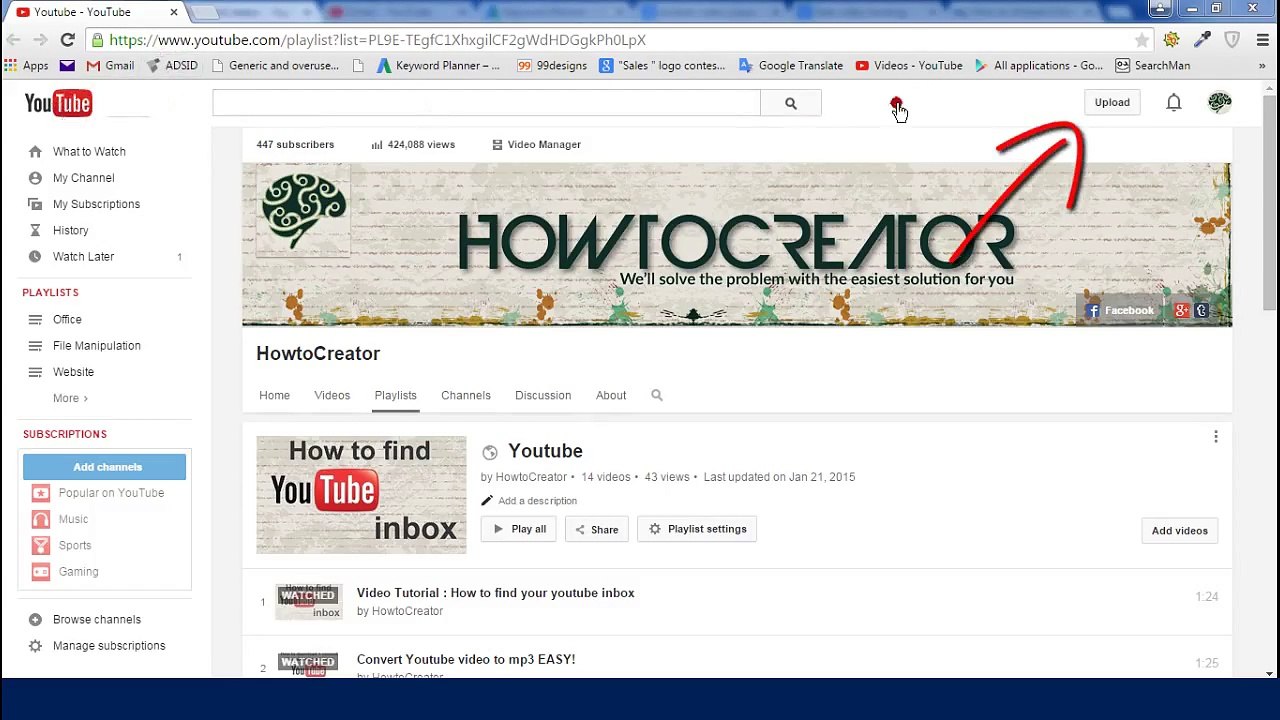
Task: Open the Chrome menu button
Action: [1263, 40]
